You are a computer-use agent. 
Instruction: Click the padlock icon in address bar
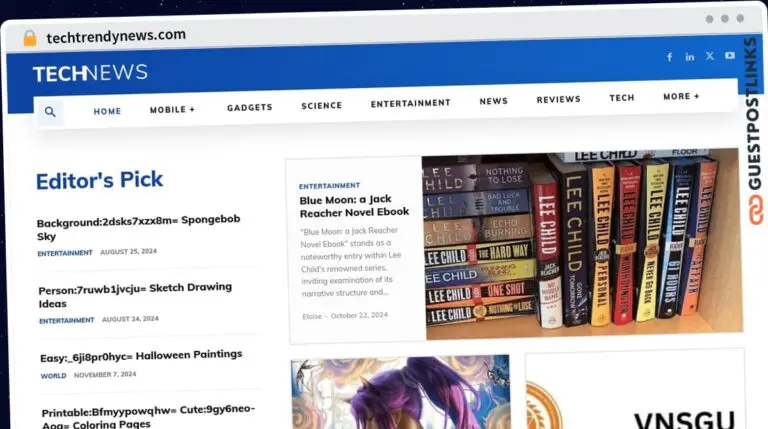point(29,38)
